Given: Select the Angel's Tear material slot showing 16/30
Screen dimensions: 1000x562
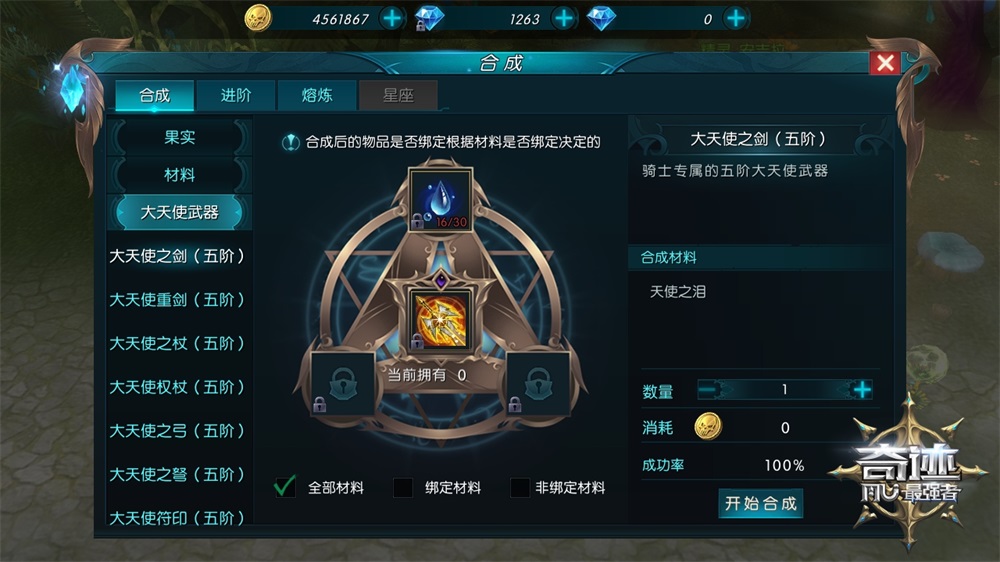Looking at the screenshot, I should (x=440, y=200).
